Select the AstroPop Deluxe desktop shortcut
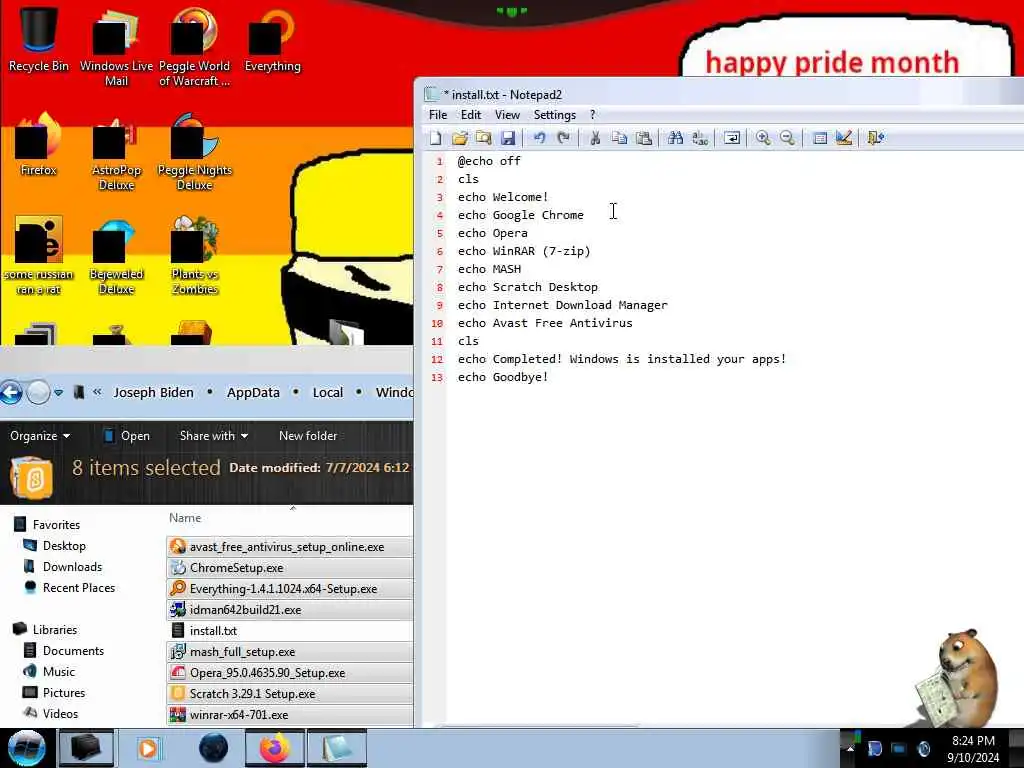The width and height of the screenshot is (1024, 768). click(116, 152)
